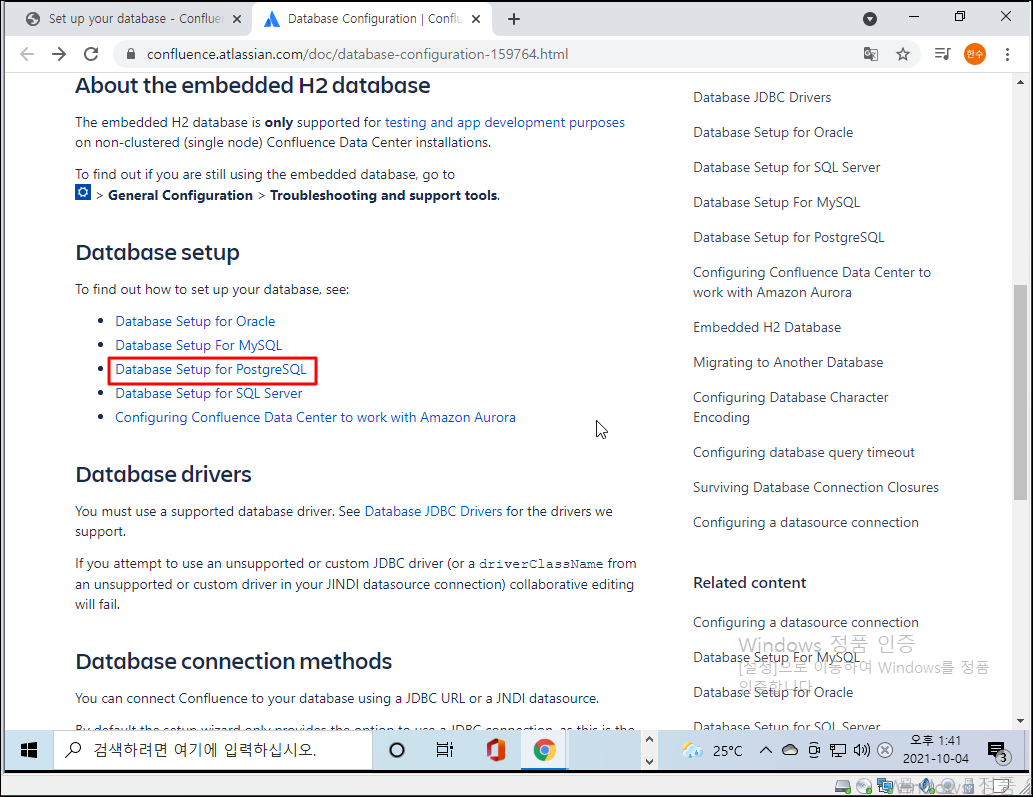This screenshot has height=797, width=1033.
Task: Select the Database Configuration tab
Action: [374, 19]
